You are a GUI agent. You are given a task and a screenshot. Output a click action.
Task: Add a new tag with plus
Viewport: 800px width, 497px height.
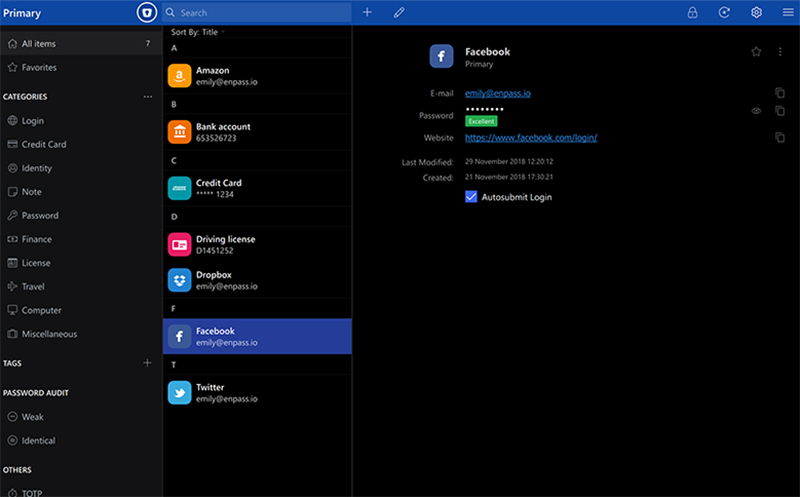pos(147,363)
